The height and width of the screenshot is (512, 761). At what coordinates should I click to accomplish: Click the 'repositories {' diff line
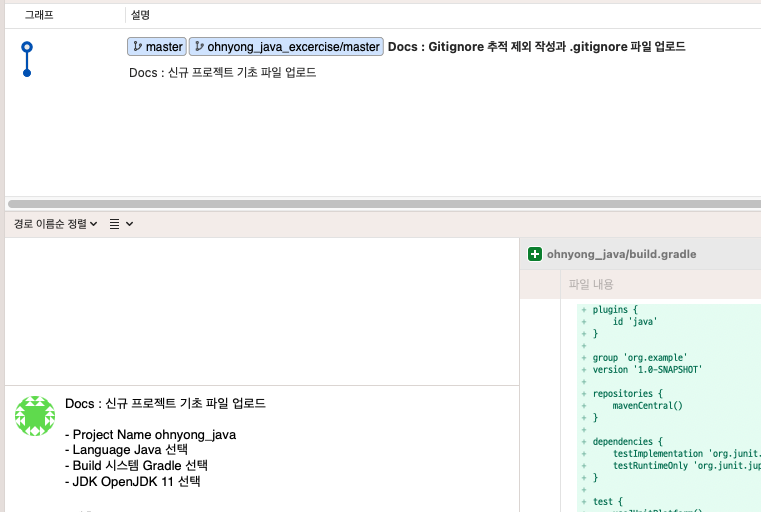click(628, 394)
